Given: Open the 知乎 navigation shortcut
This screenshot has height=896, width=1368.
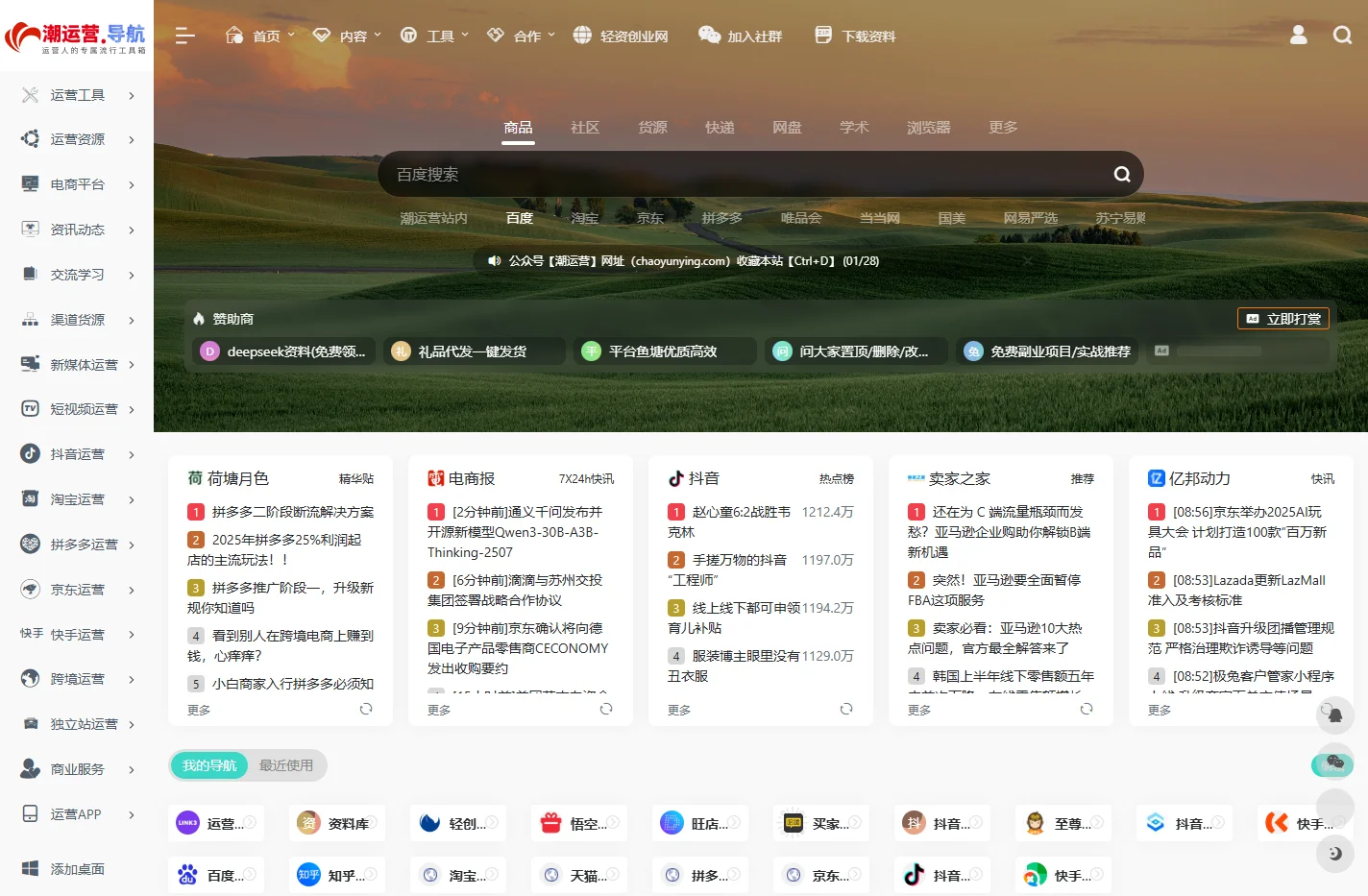Looking at the screenshot, I should [337, 875].
